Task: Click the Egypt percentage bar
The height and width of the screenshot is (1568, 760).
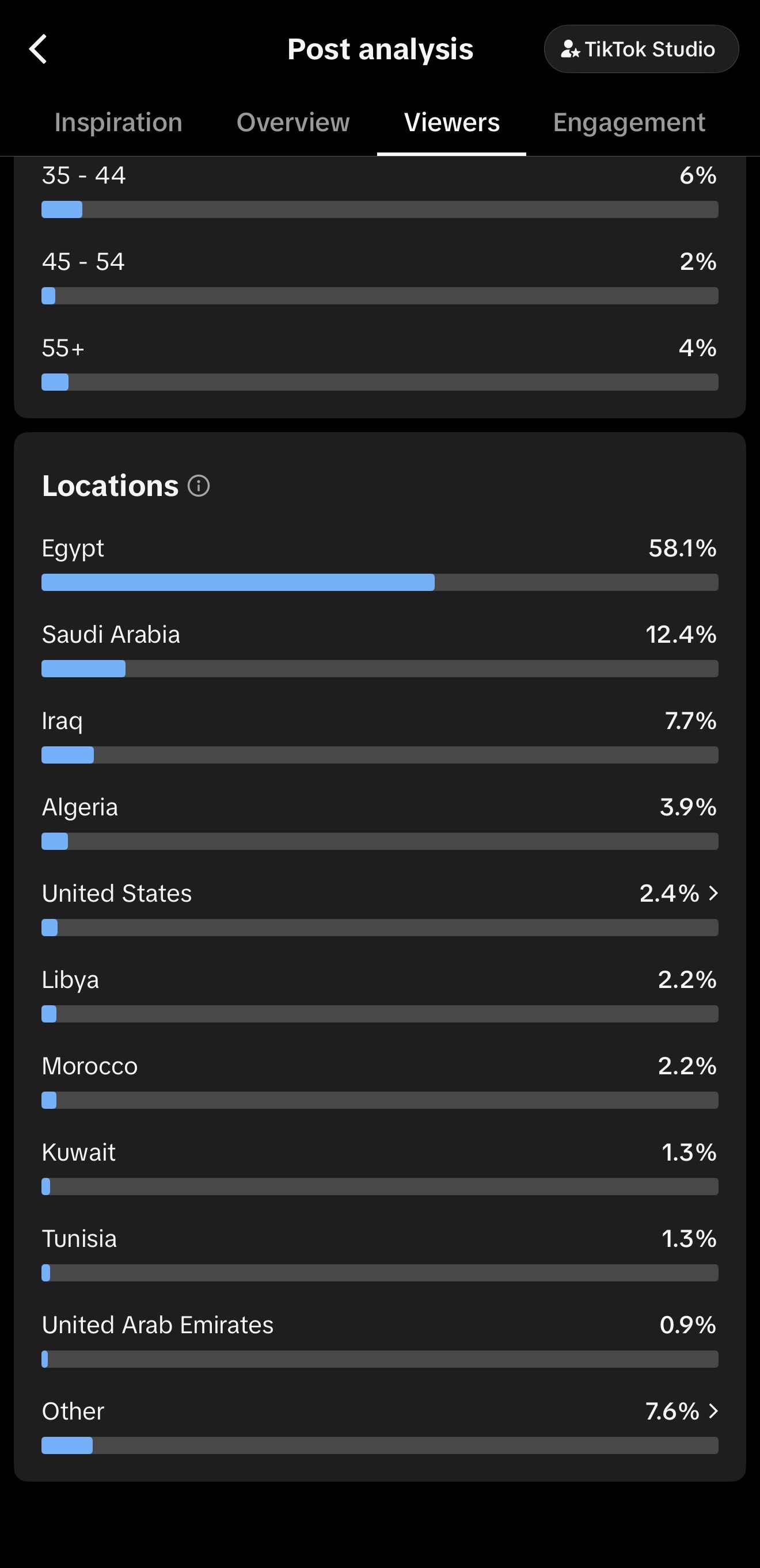Action: tap(380, 582)
